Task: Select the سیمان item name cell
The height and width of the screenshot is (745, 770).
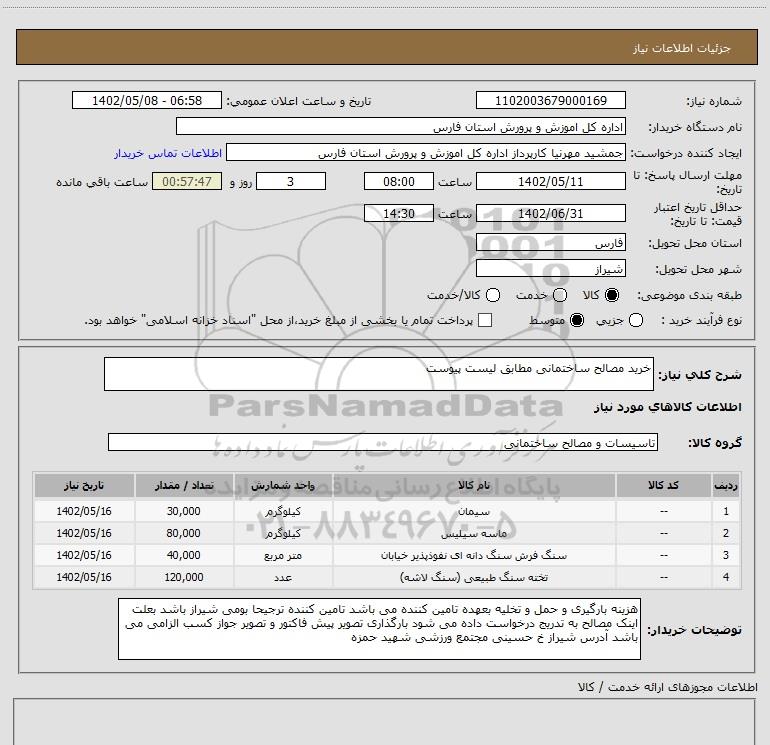Action: (x=474, y=511)
